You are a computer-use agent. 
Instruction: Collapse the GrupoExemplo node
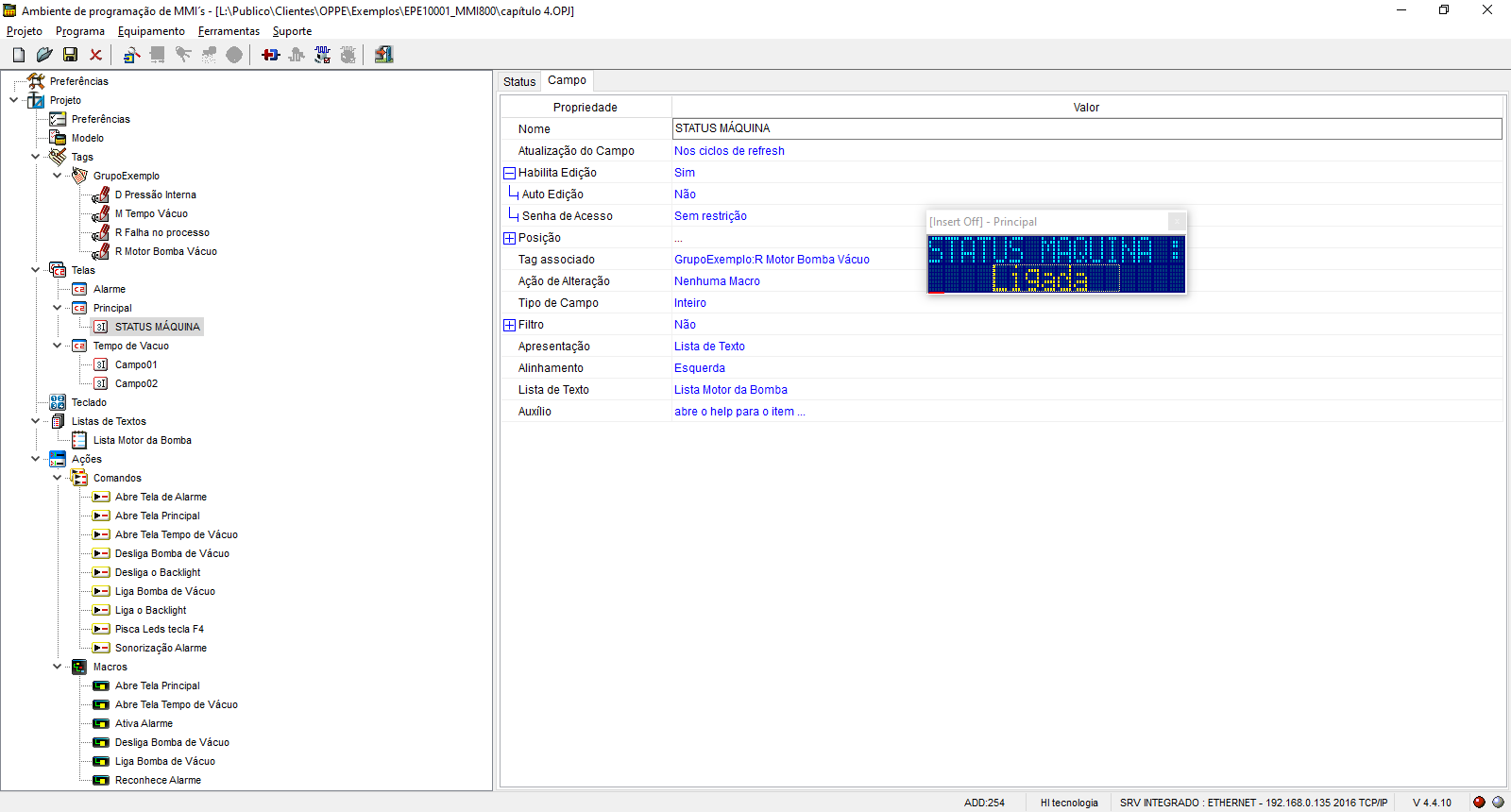(x=58, y=176)
